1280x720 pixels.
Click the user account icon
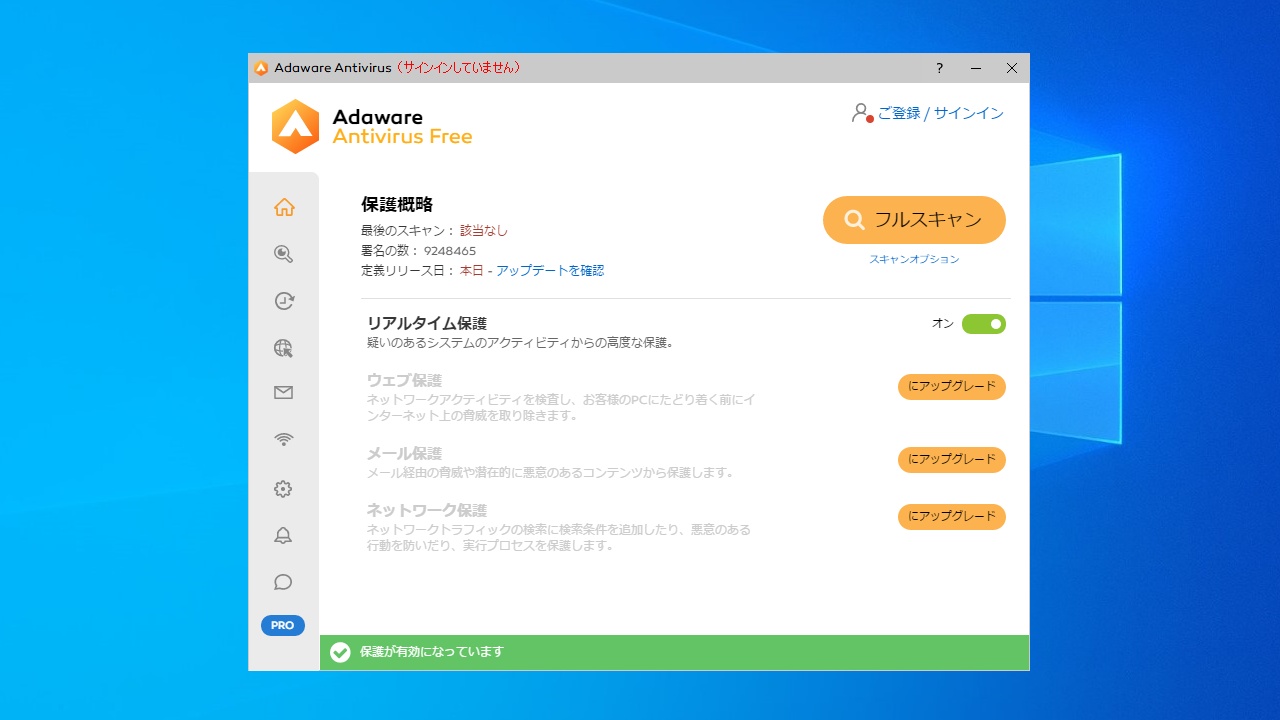(x=862, y=113)
